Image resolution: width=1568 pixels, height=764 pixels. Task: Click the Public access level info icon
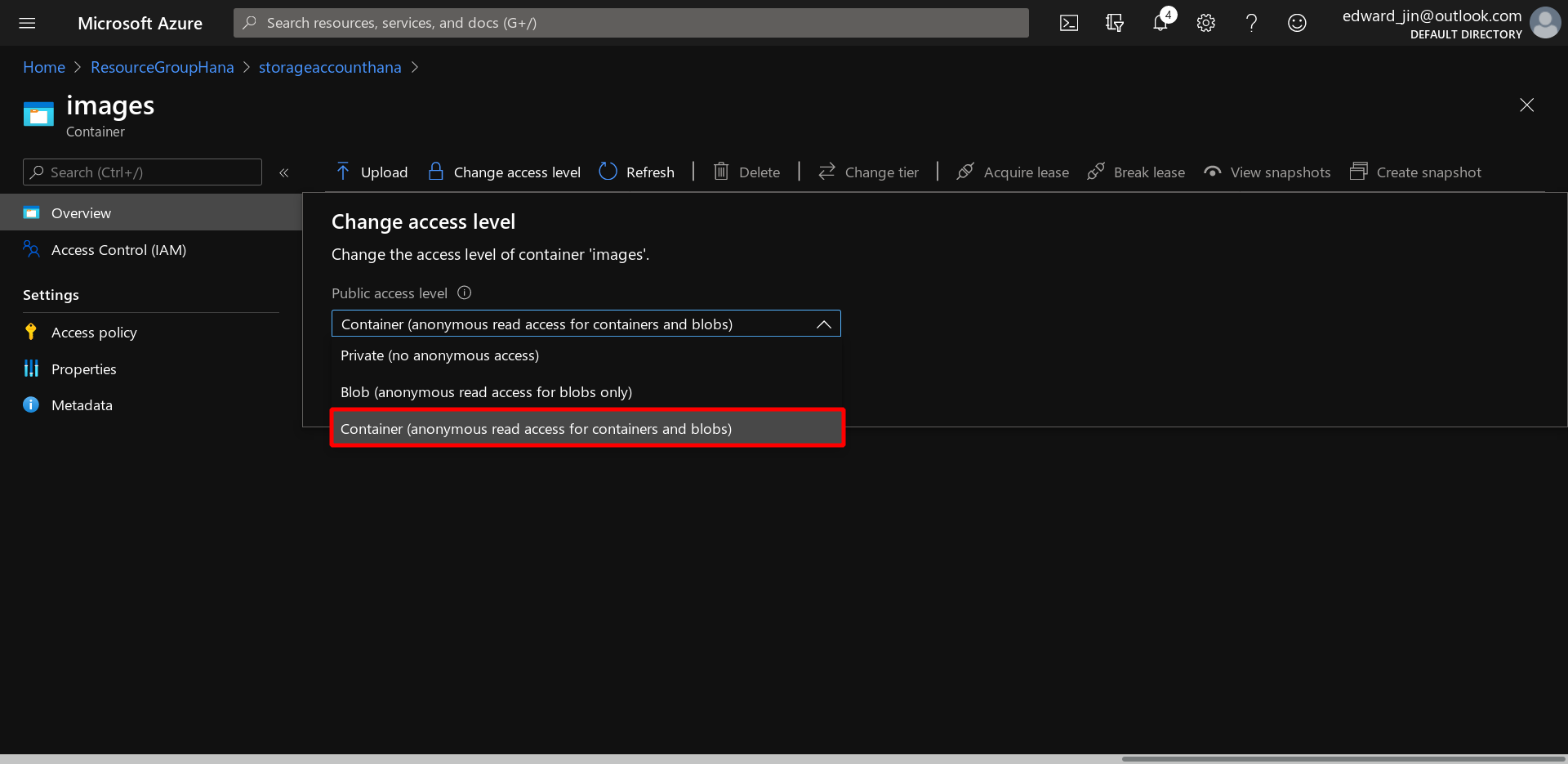[465, 293]
